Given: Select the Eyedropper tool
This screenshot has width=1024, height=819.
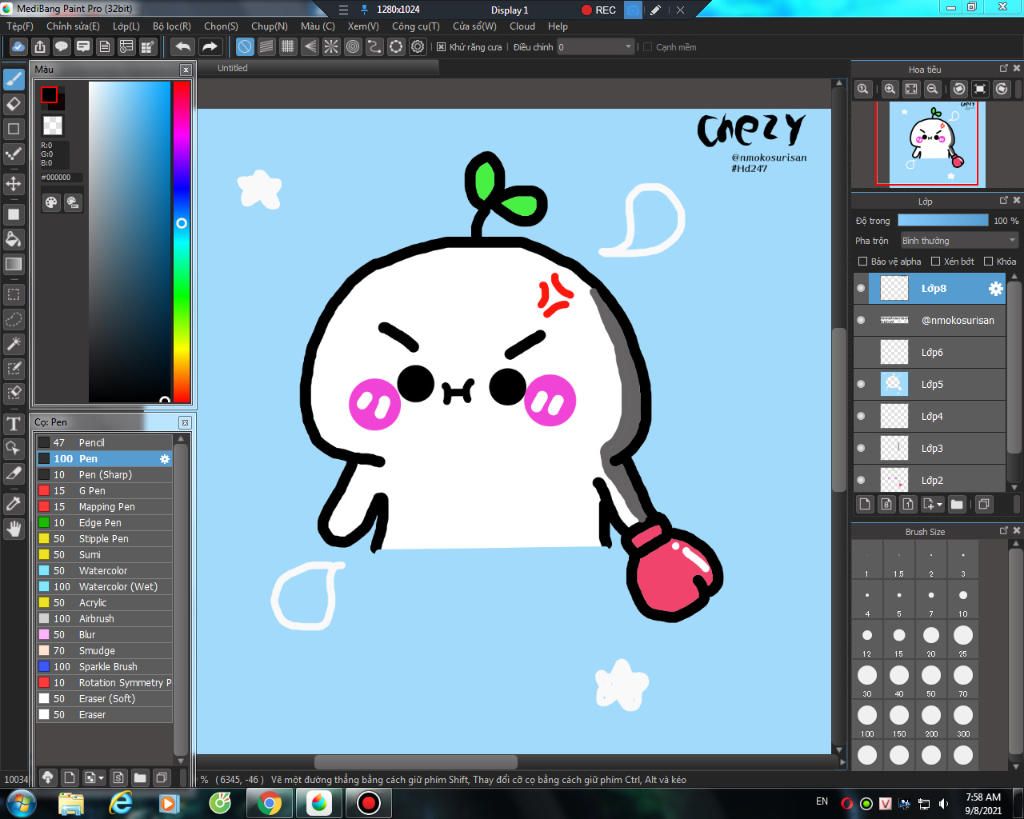Looking at the screenshot, I should [13, 504].
